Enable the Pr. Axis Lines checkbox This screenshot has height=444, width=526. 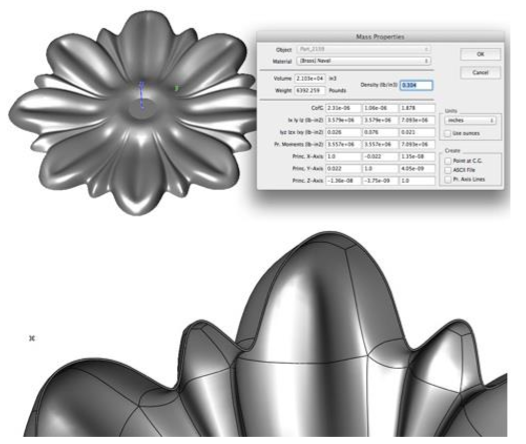pyautogui.click(x=448, y=180)
